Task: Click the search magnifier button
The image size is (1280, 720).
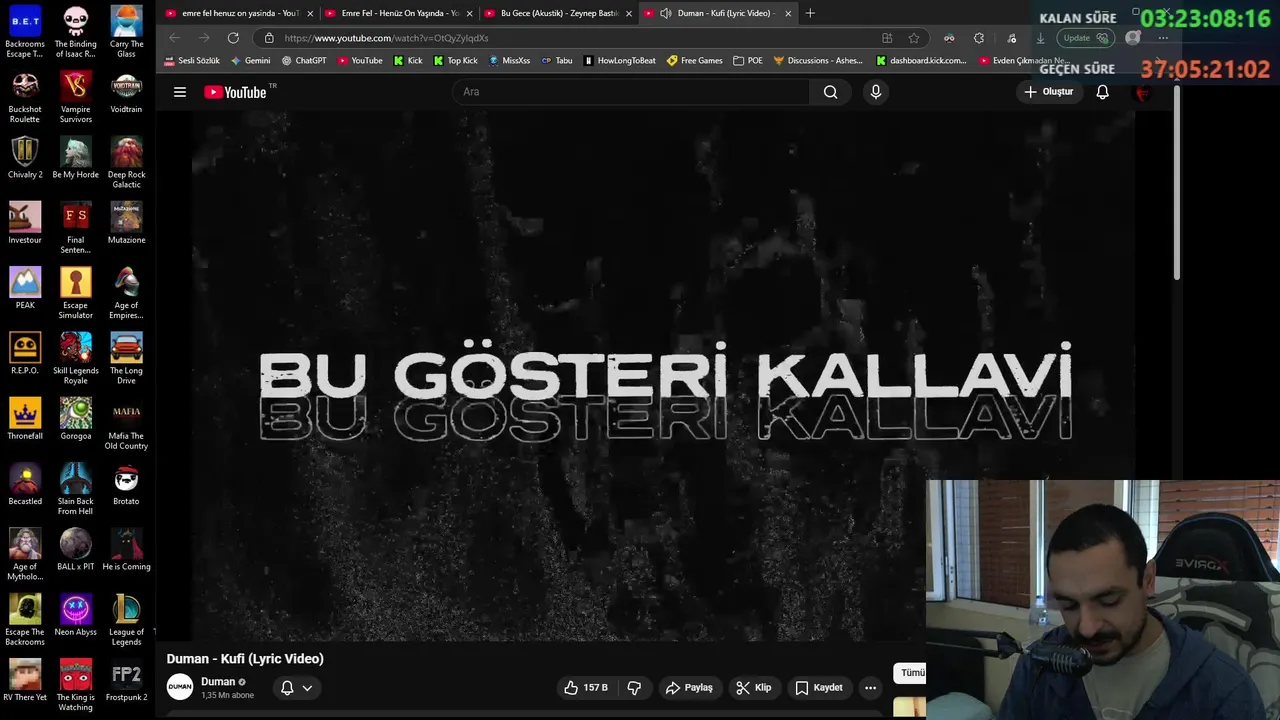Action: pyautogui.click(x=830, y=92)
